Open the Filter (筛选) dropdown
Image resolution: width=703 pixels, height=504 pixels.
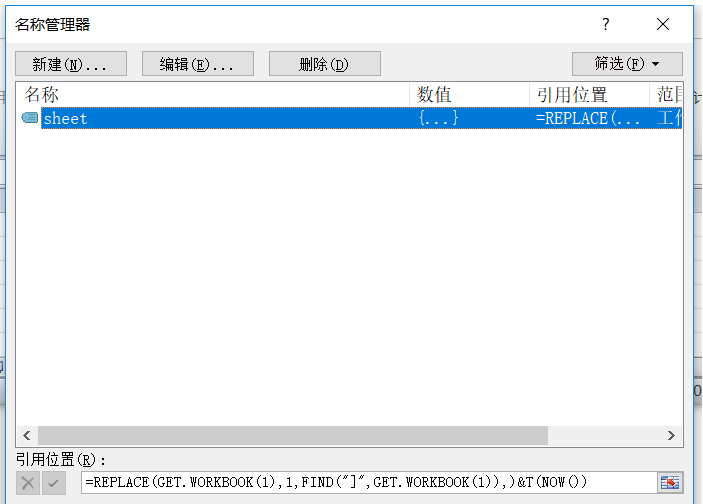click(627, 64)
